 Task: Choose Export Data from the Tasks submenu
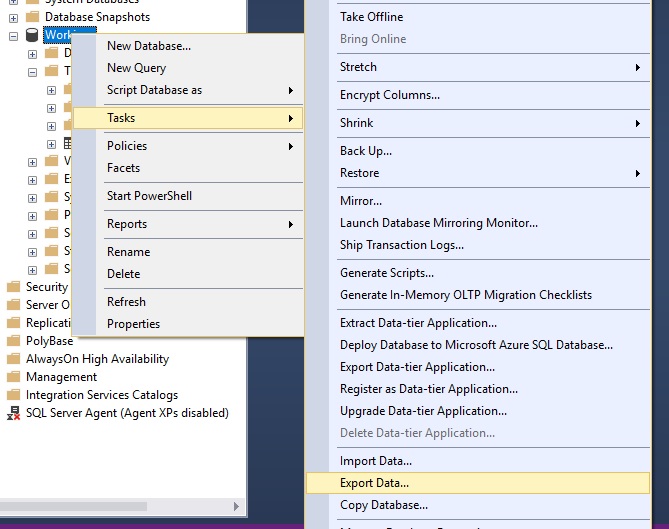click(374, 483)
